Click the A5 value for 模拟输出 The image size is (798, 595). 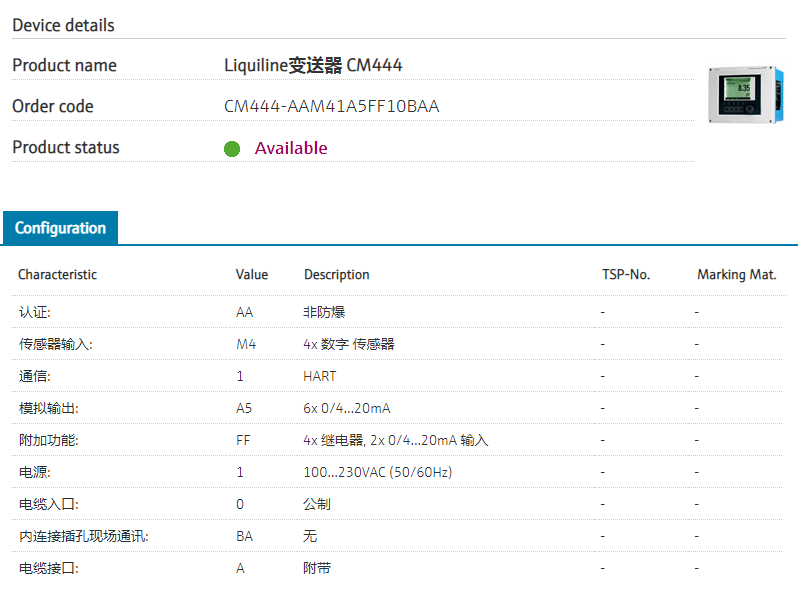point(244,408)
